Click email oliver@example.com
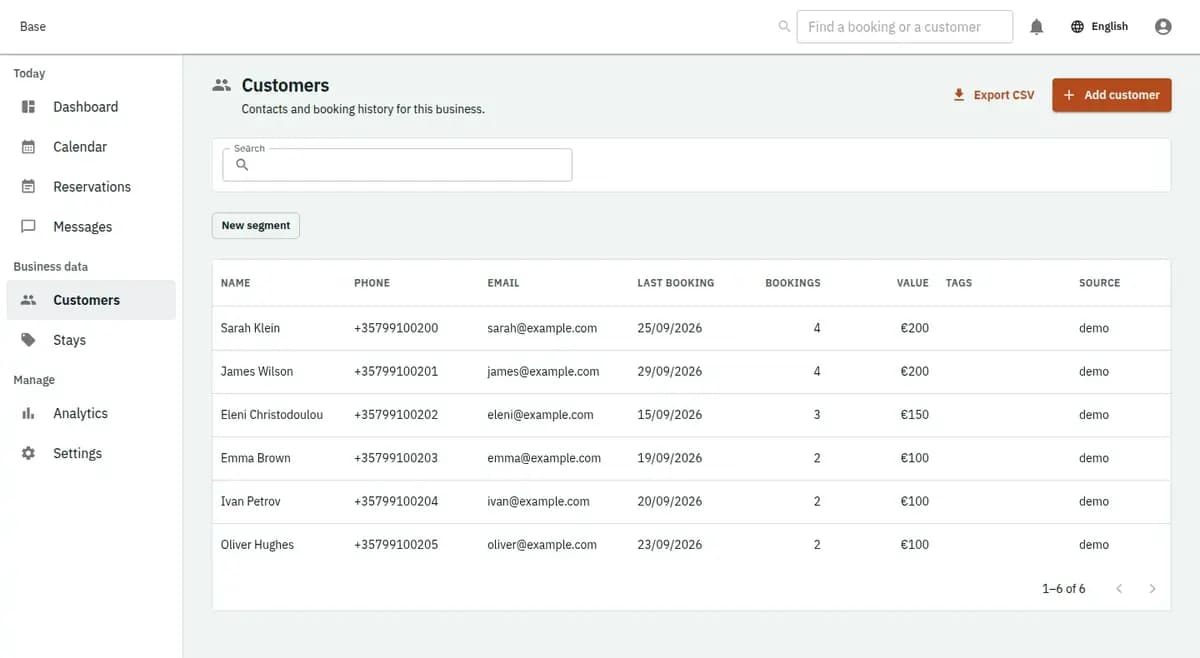This screenshot has width=1200, height=658. pyautogui.click(x=542, y=545)
